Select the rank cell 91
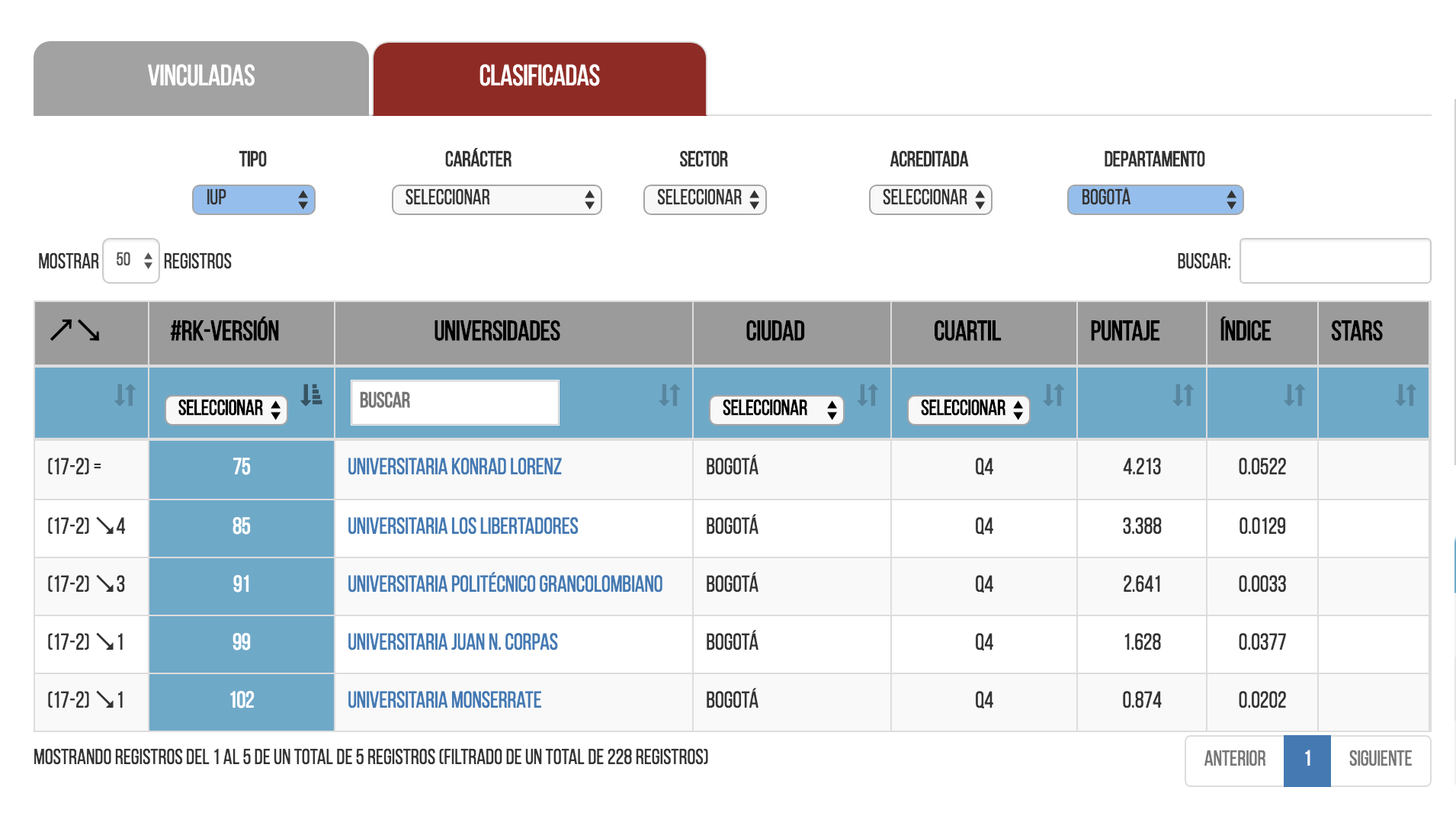Viewport: 1456px width, 816px height. tap(242, 585)
